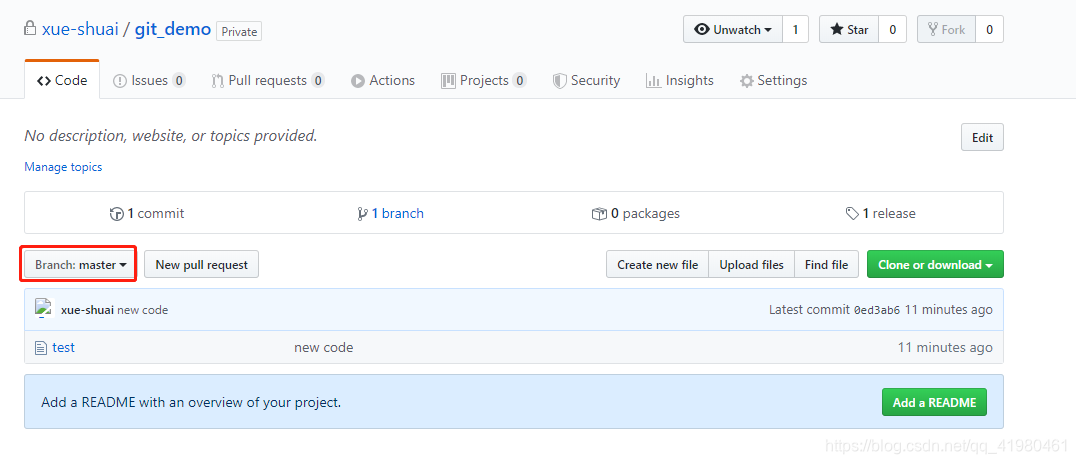View the 1 commit history

[147, 213]
